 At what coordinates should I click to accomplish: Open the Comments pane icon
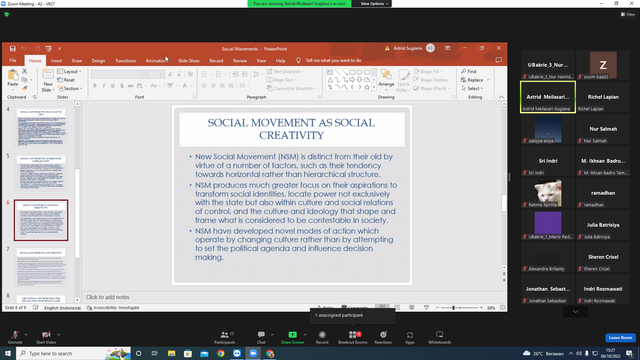(x=498, y=60)
